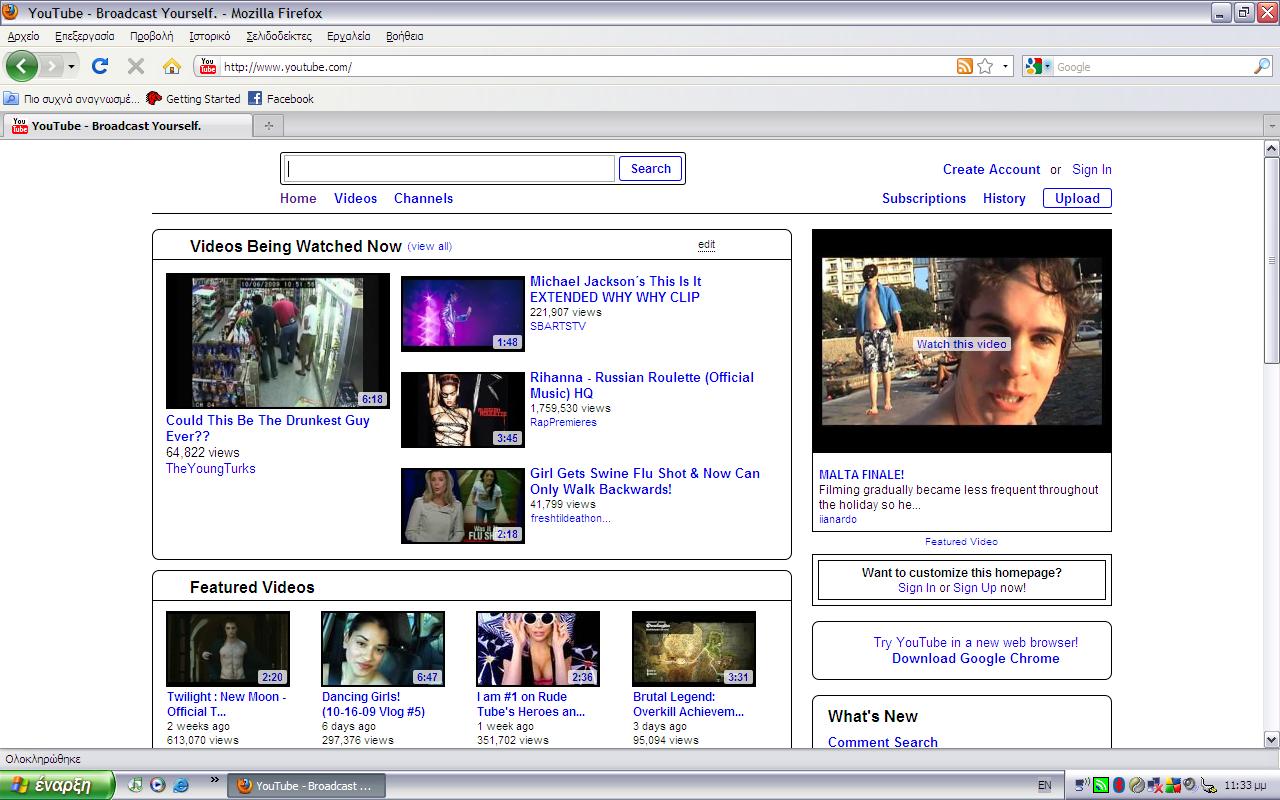
Task: Click the top Sign In link
Action: point(1092,170)
